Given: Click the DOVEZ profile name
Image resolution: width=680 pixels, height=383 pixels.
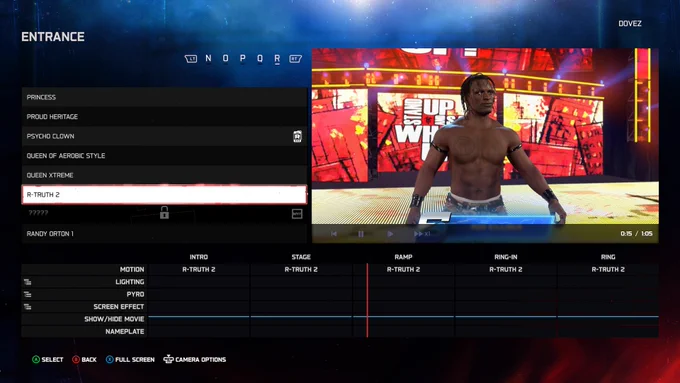Looking at the screenshot, I should click(x=630, y=23).
